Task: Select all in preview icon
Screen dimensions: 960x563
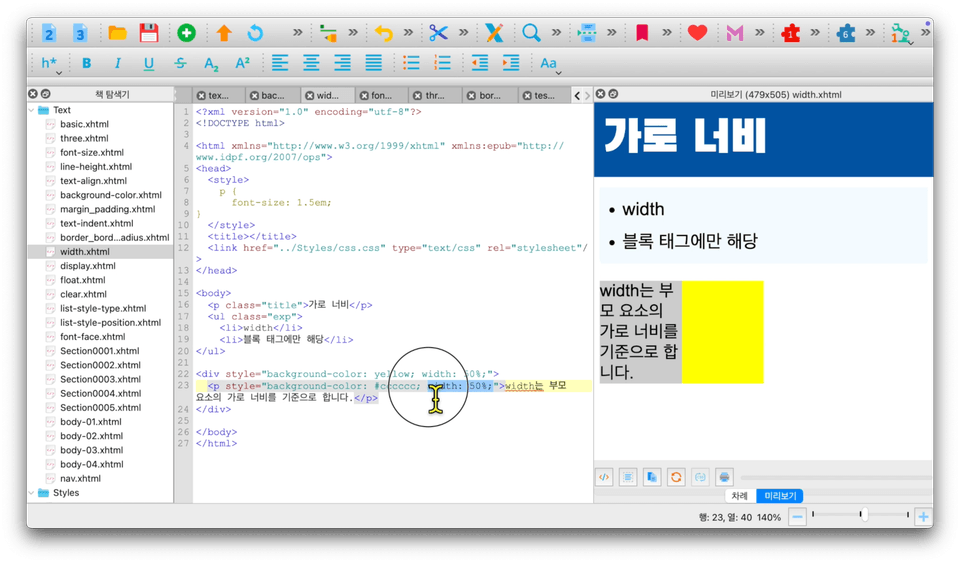Action: tap(628, 477)
